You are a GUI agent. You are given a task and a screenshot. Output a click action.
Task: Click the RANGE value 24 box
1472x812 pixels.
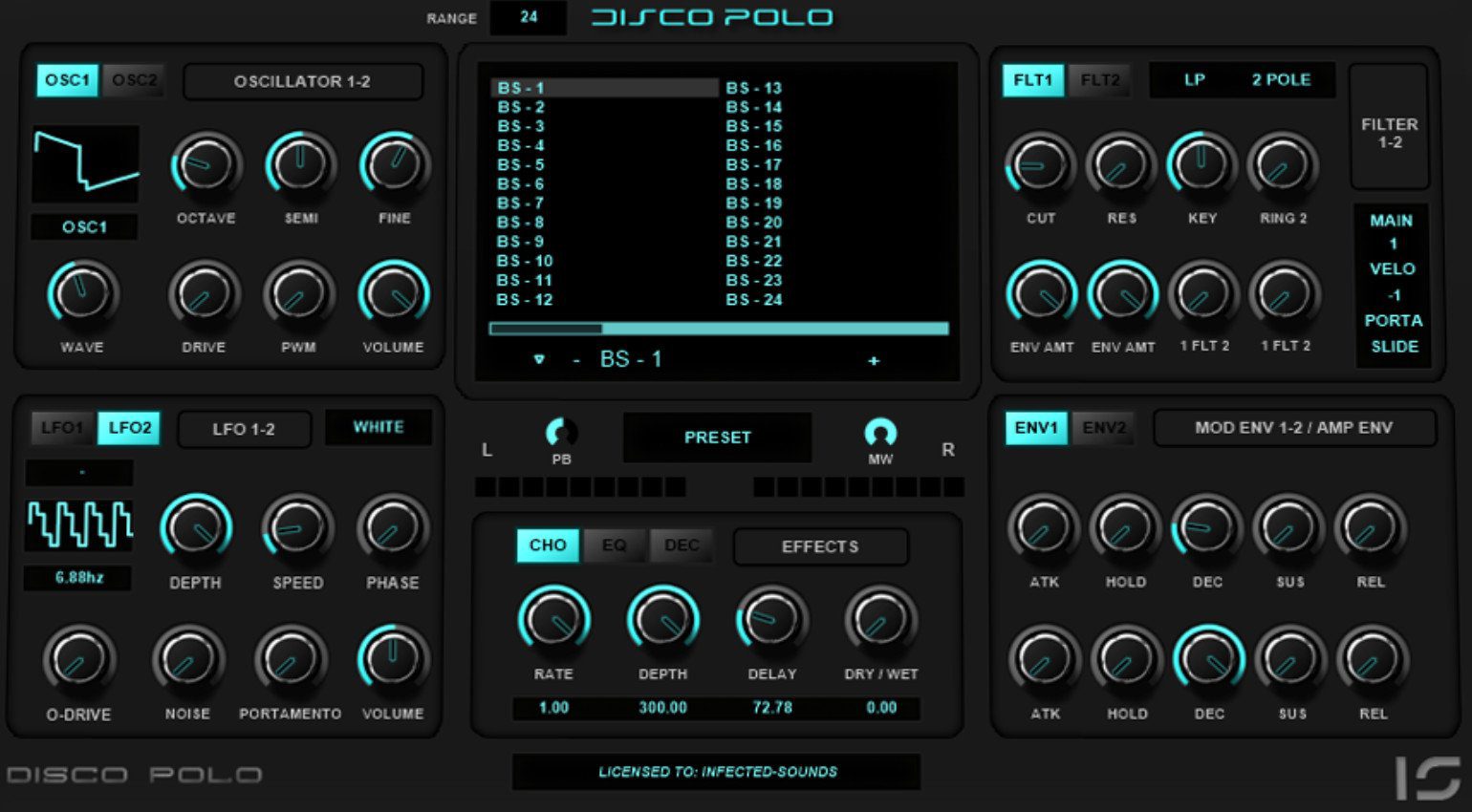(529, 17)
